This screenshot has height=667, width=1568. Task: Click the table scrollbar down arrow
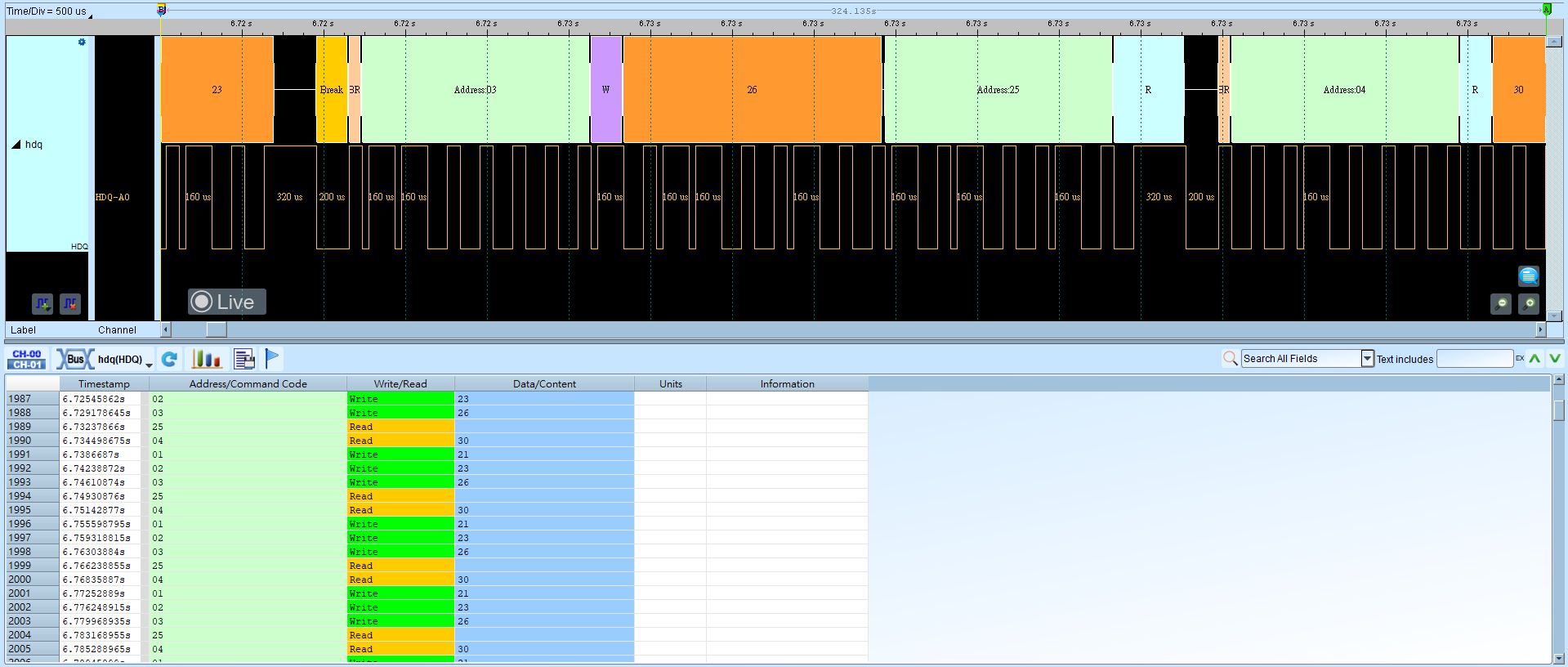coord(1558,658)
